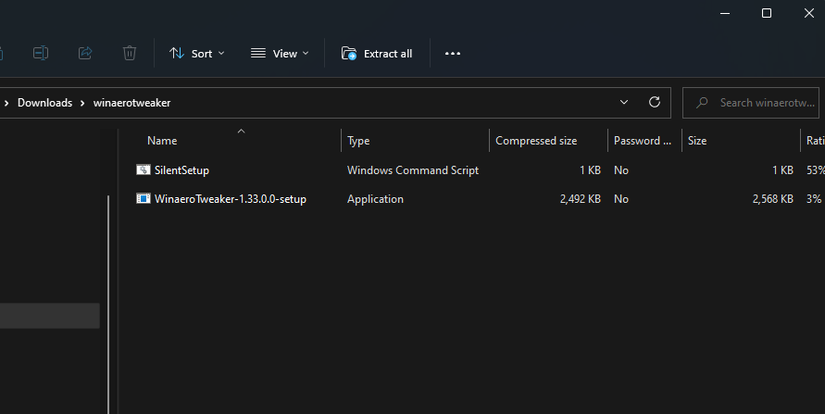This screenshot has height=414, width=825.
Task: Click the Share toolbar icon
Action: (x=85, y=53)
